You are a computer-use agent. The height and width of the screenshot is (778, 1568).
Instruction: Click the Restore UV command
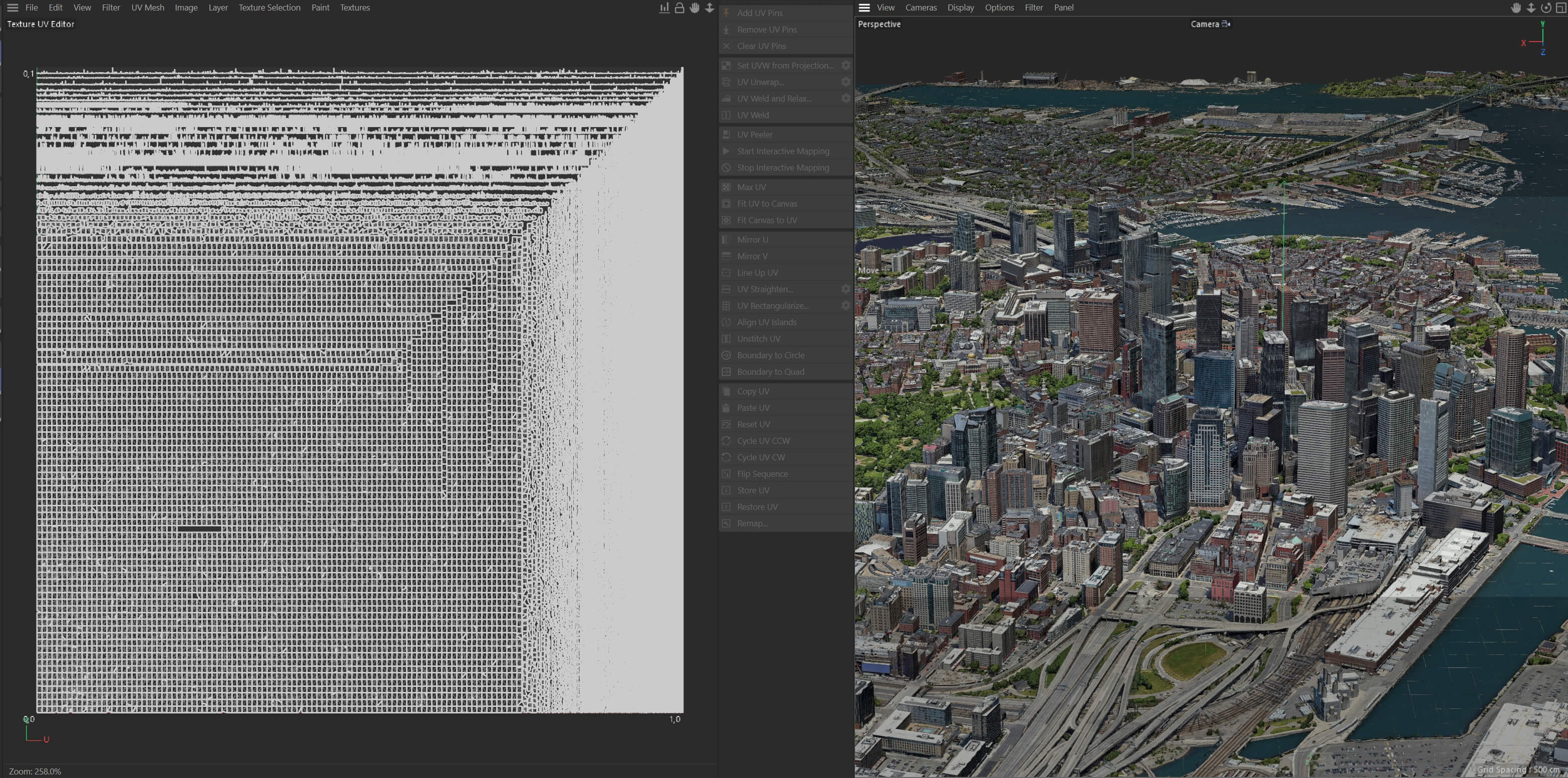point(786,506)
